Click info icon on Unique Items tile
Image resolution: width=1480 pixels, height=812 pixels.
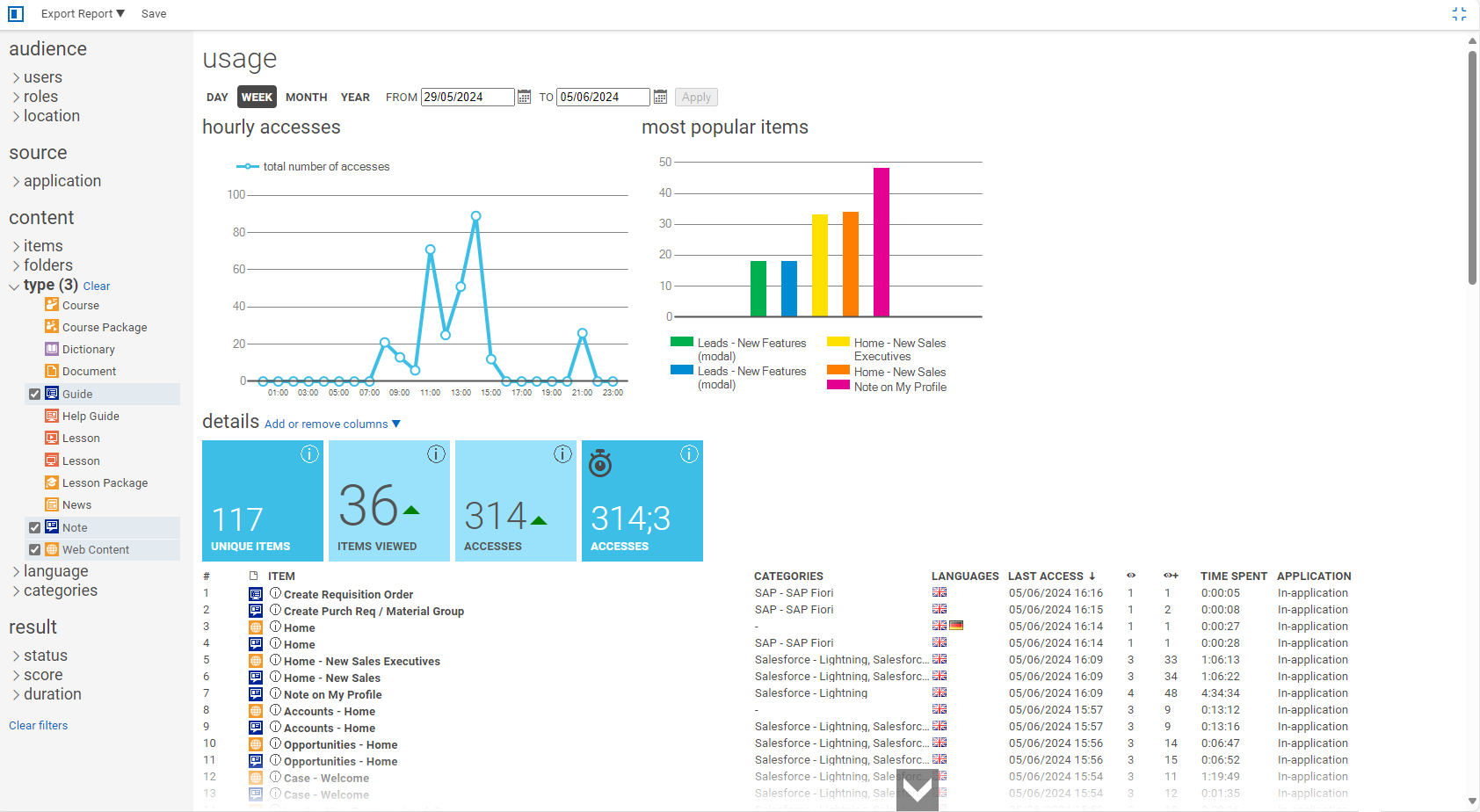coord(309,454)
